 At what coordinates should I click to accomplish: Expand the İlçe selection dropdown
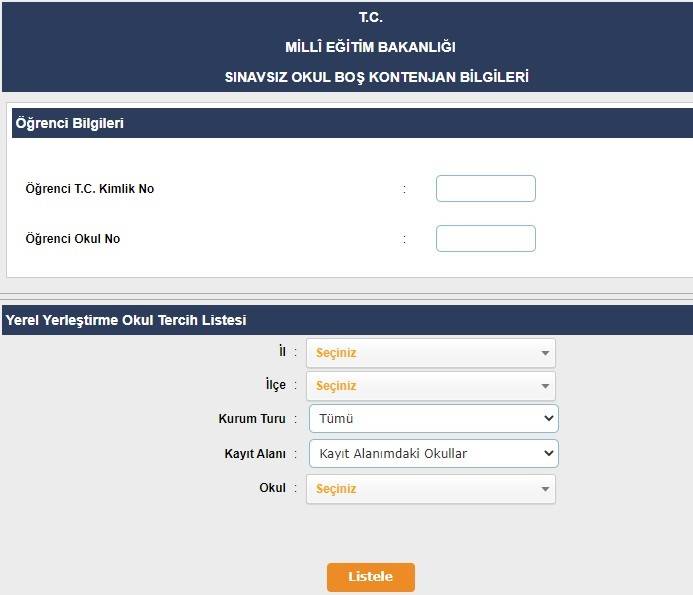coord(431,386)
